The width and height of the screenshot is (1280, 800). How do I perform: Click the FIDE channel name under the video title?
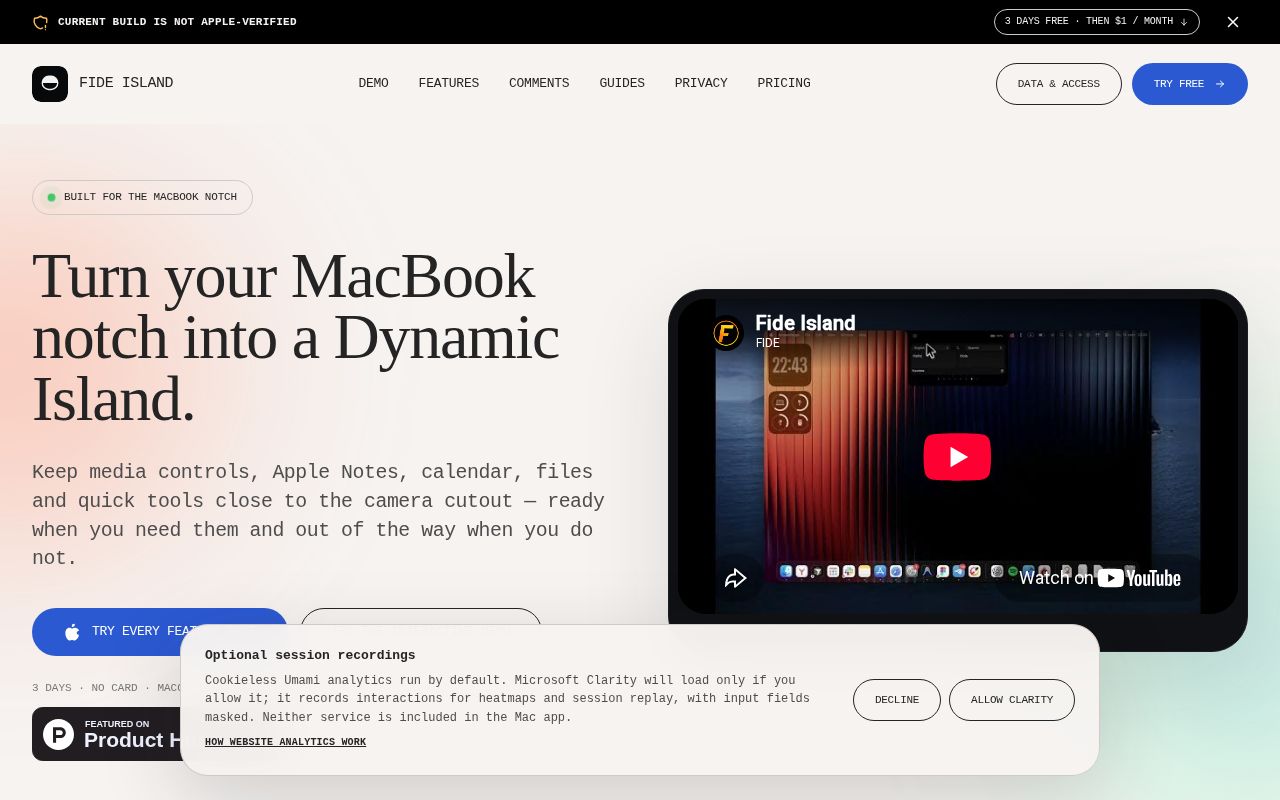(x=767, y=343)
